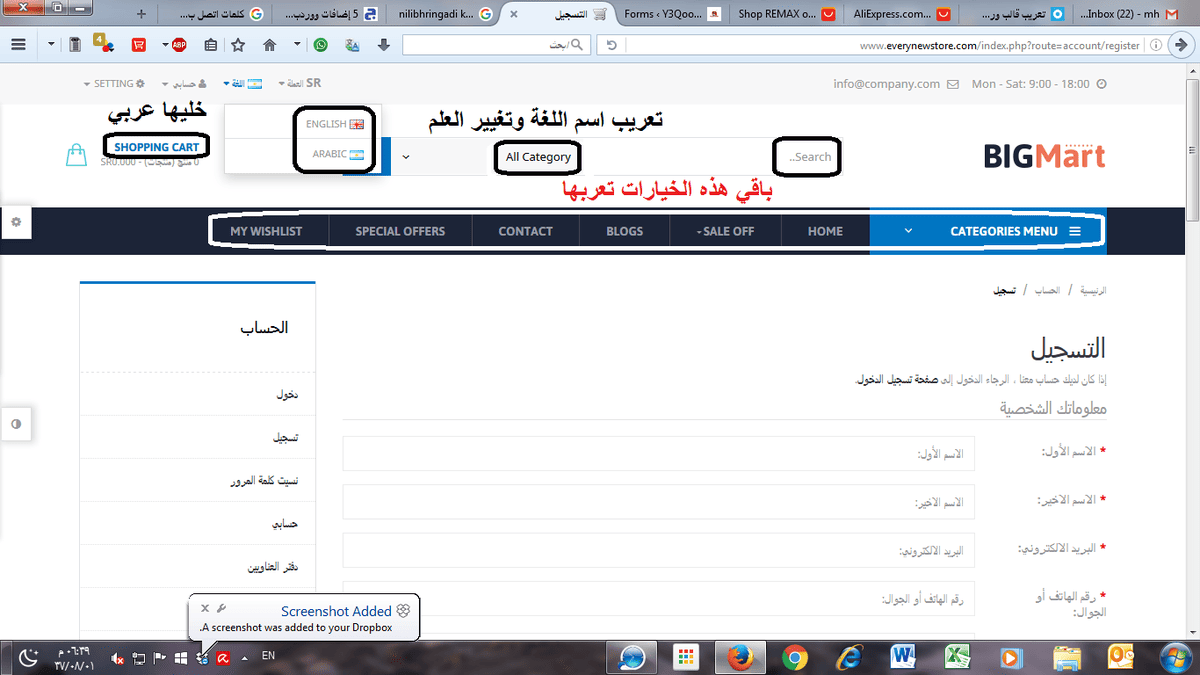
Task: Click the الاسم الأول input field
Action: tap(658, 453)
